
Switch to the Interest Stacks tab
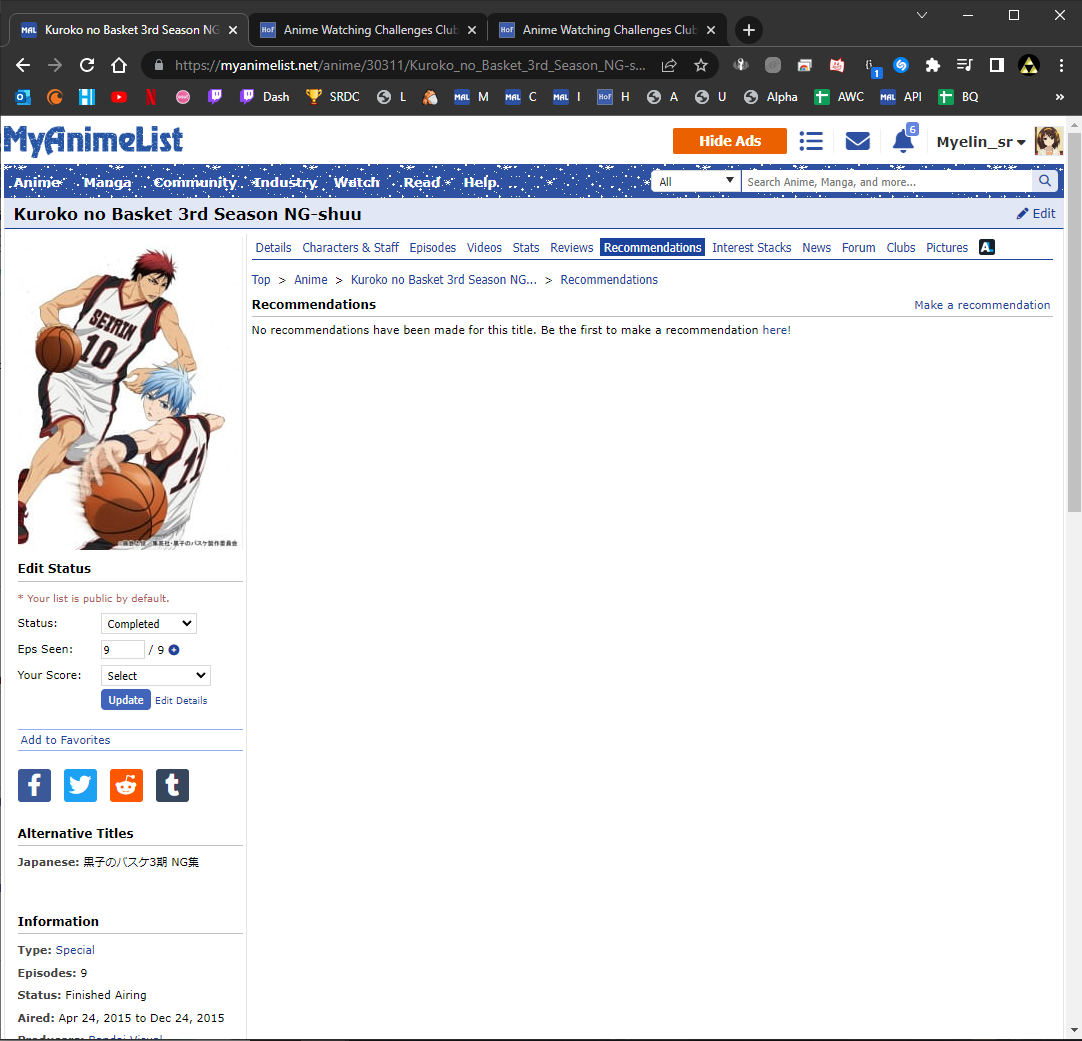click(x=751, y=247)
